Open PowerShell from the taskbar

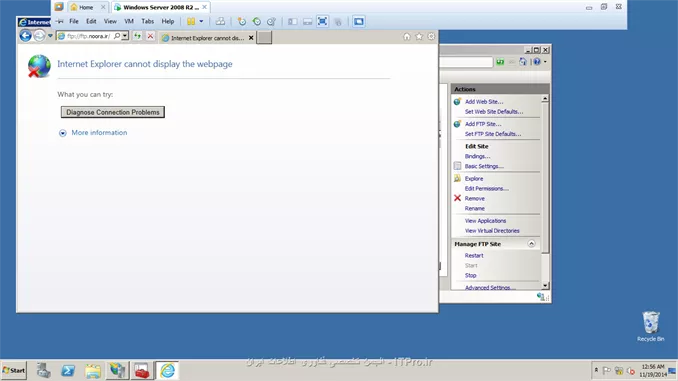tap(67, 371)
